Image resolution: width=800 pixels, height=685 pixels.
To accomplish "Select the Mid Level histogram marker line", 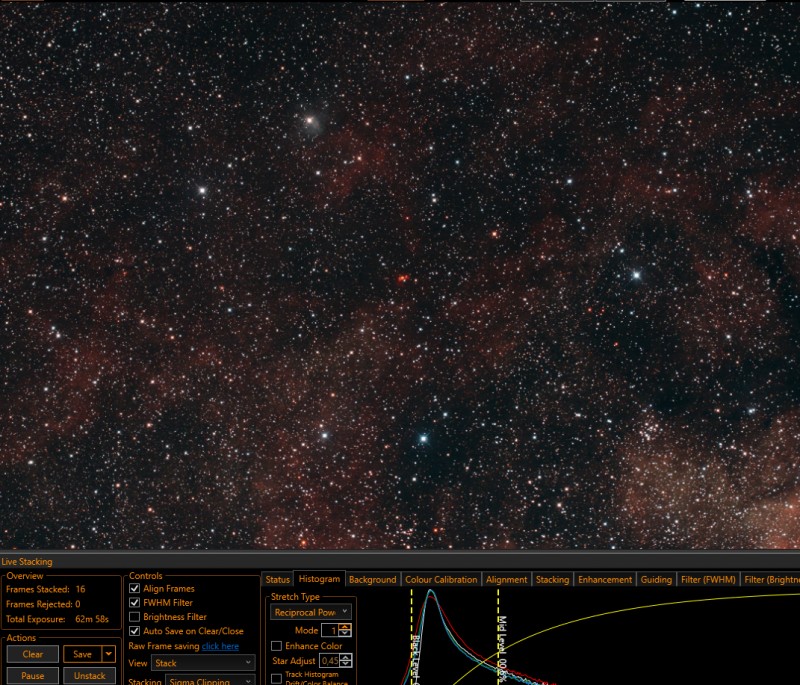I will 498,637.
